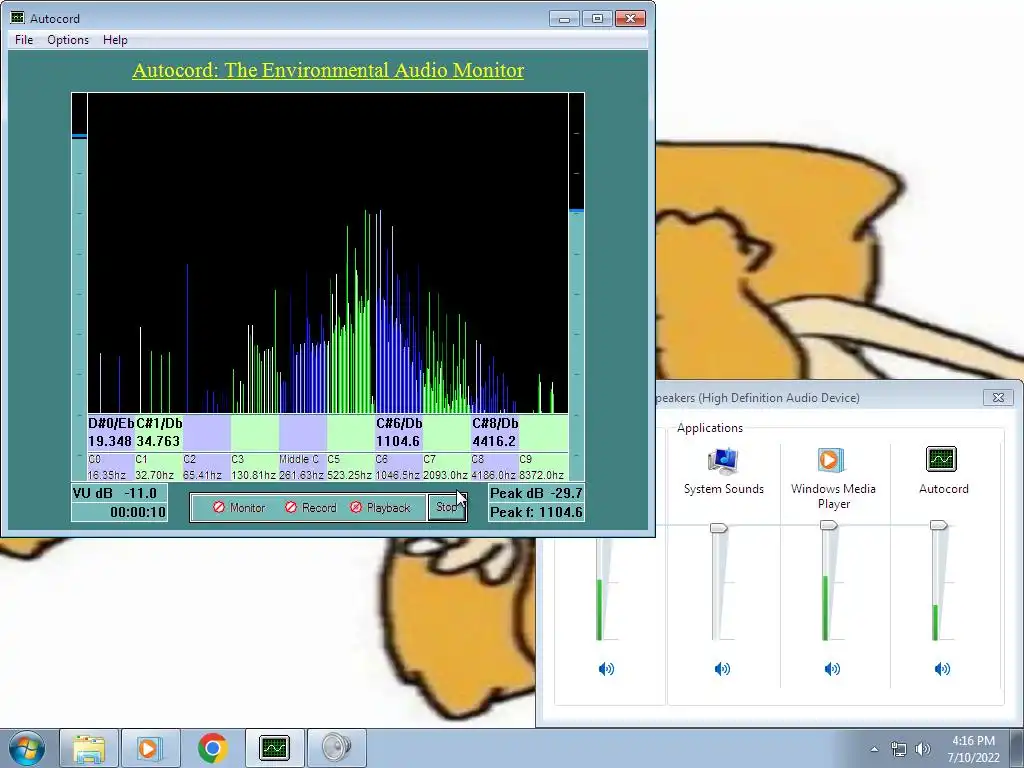Image resolution: width=1024 pixels, height=768 pixels.
Task: Open Windows Explorer from the taskbar
Action: [x=89, y=748]
